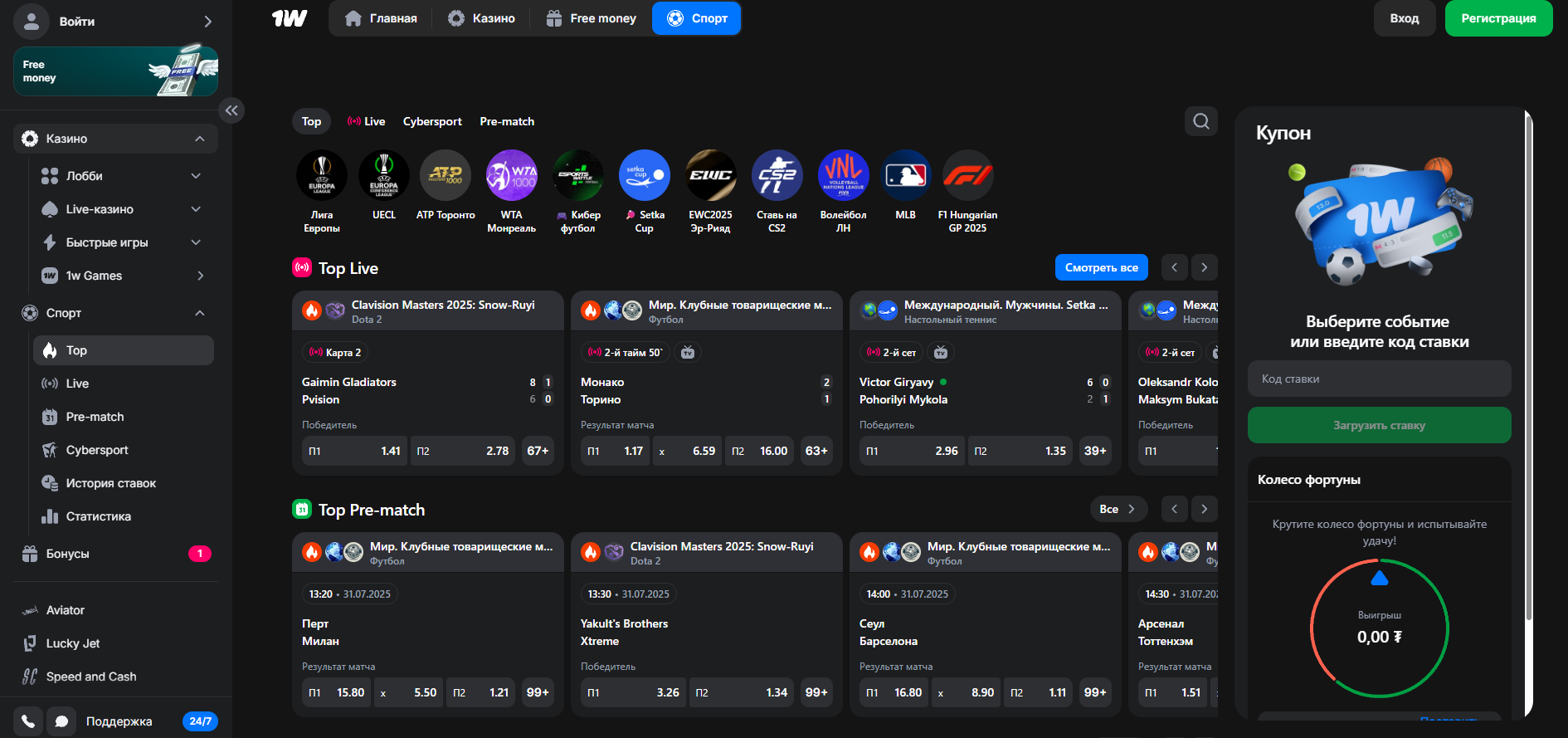Click the Вход button
1568x738 pixels.
click(x=1405, y=18)
